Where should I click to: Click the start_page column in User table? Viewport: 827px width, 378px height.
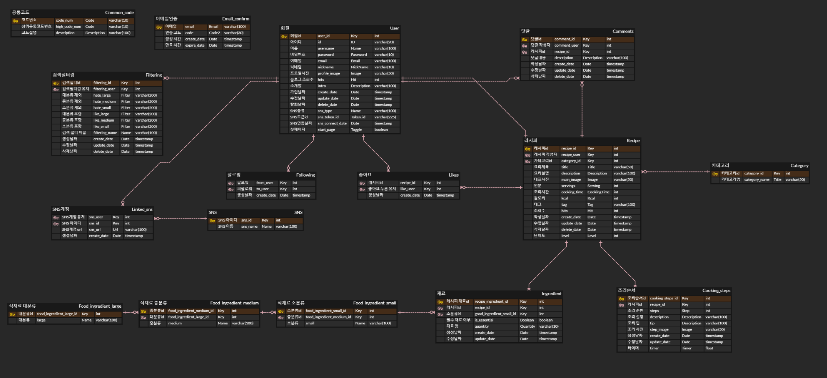pos(340,130)
